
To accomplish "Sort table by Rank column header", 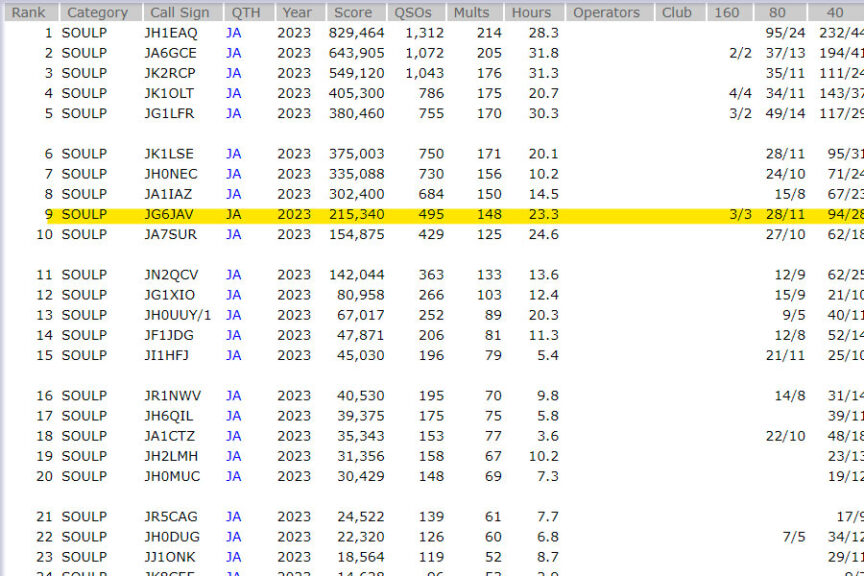I will pos(28,13).
